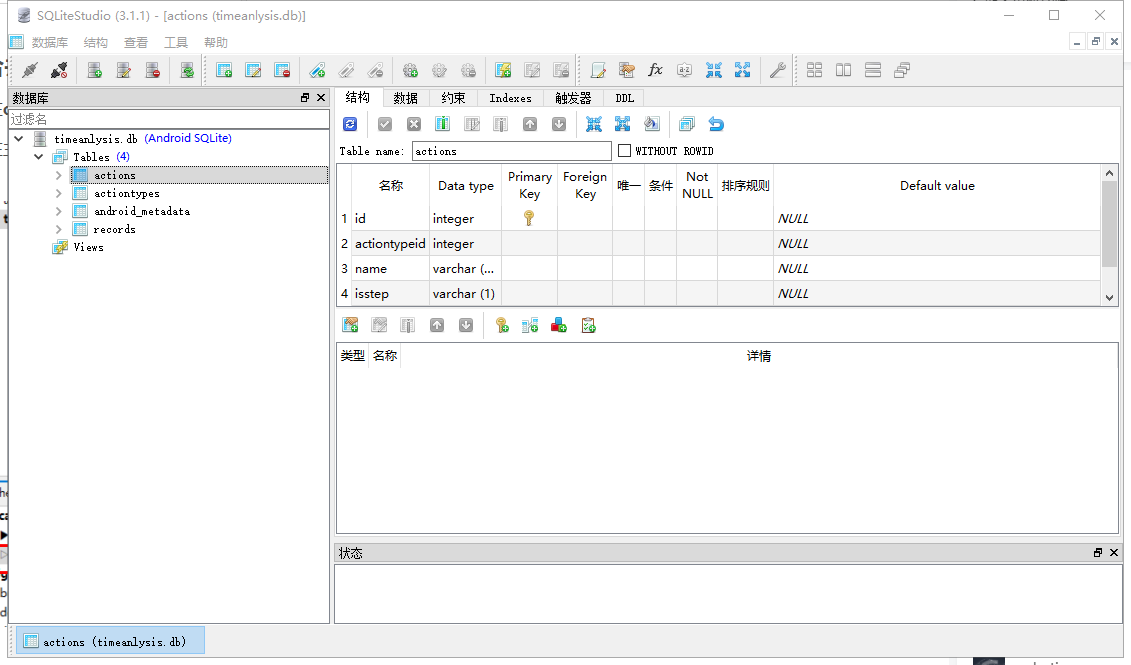Expand the actions table node

[x=58, y=175]
